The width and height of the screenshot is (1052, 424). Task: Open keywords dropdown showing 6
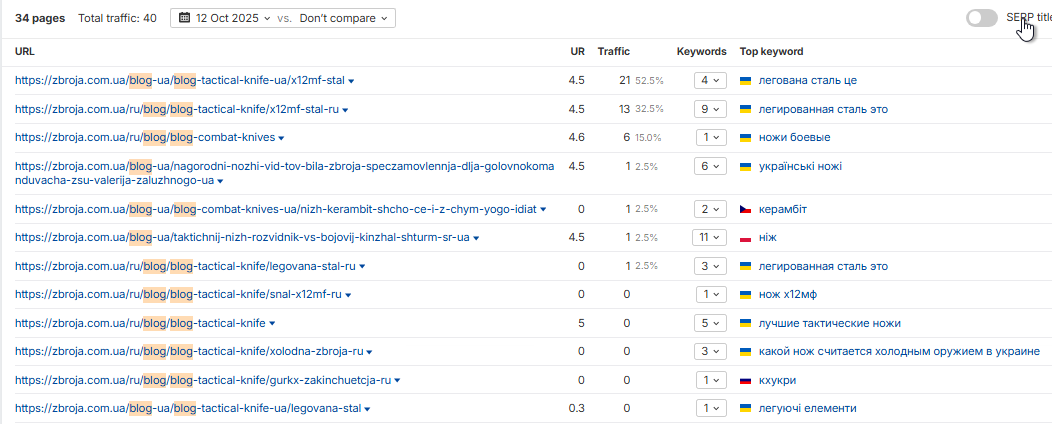click(710, 166)
